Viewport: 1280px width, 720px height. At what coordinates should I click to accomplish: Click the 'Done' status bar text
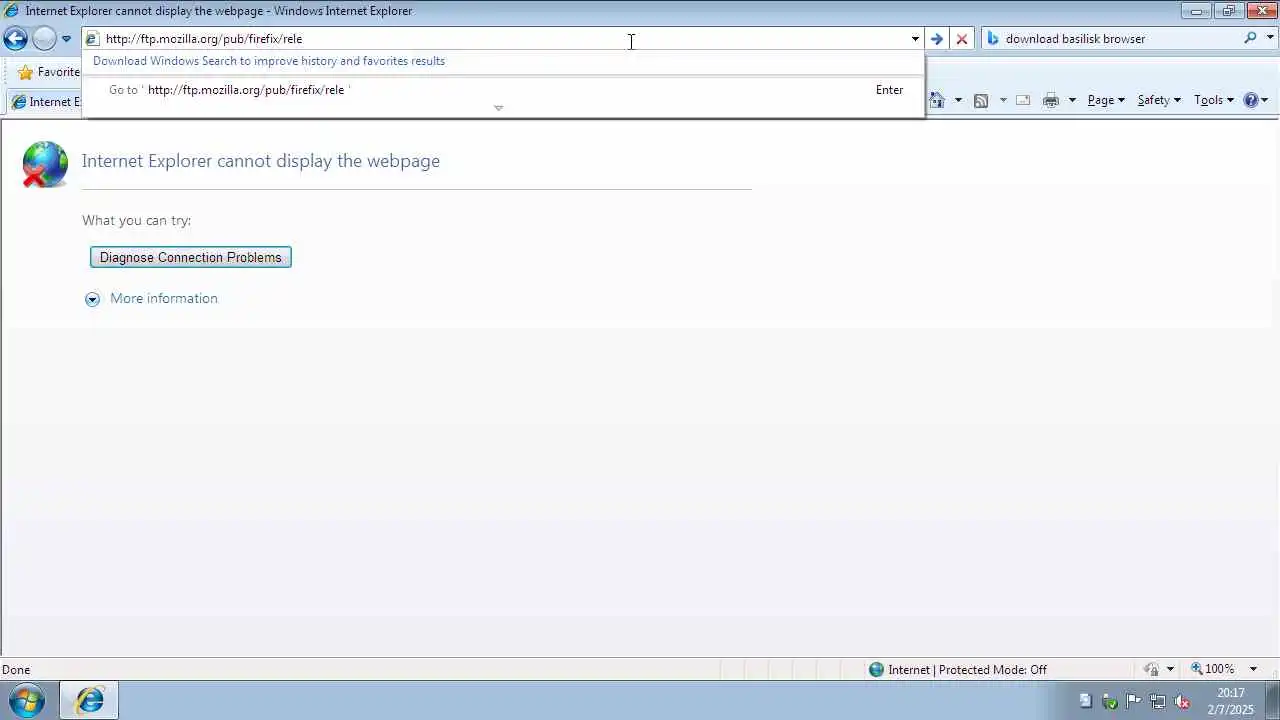pos(16,670)
